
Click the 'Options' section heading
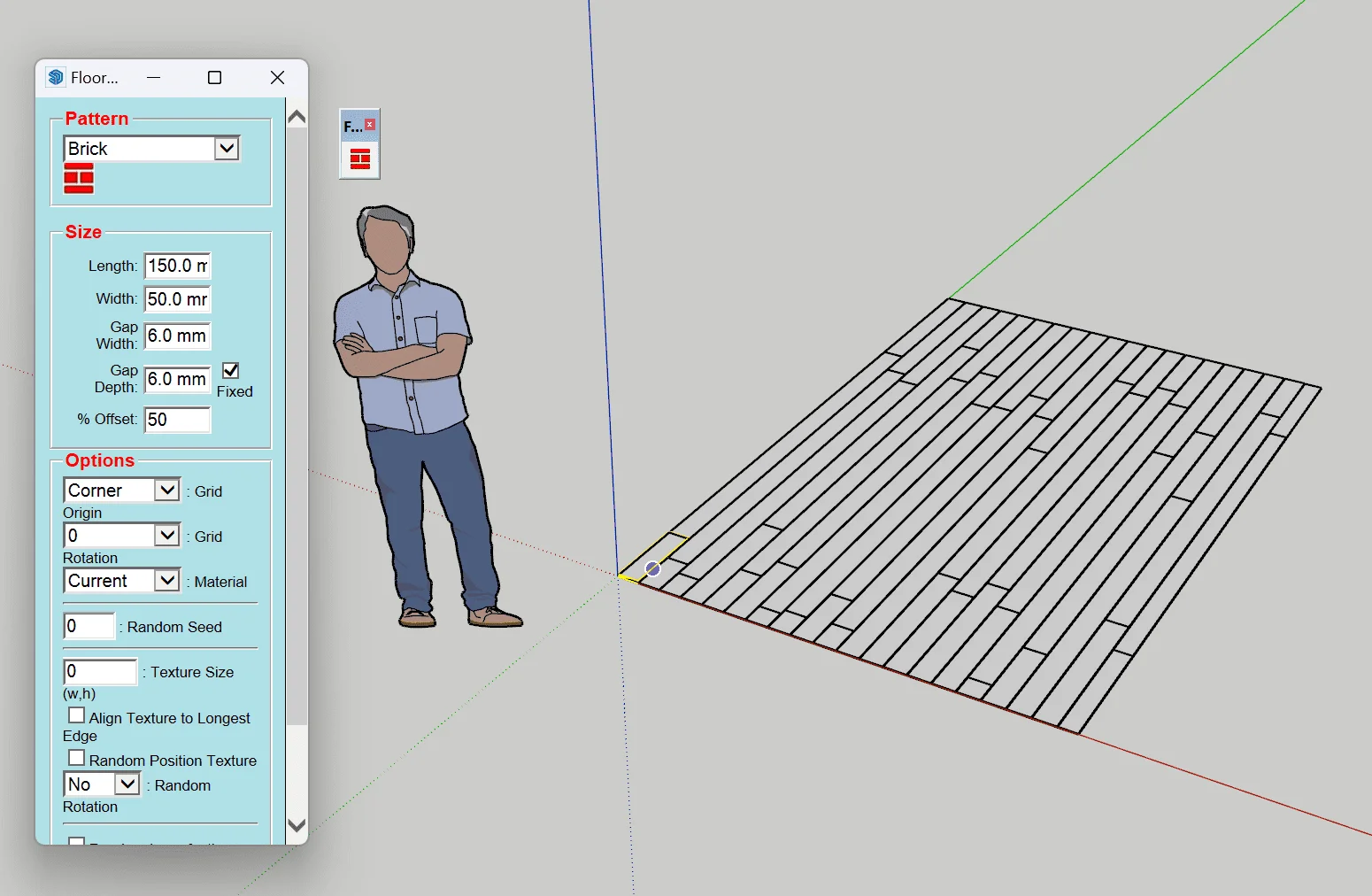pyautogui.click(x=100, y=460)
